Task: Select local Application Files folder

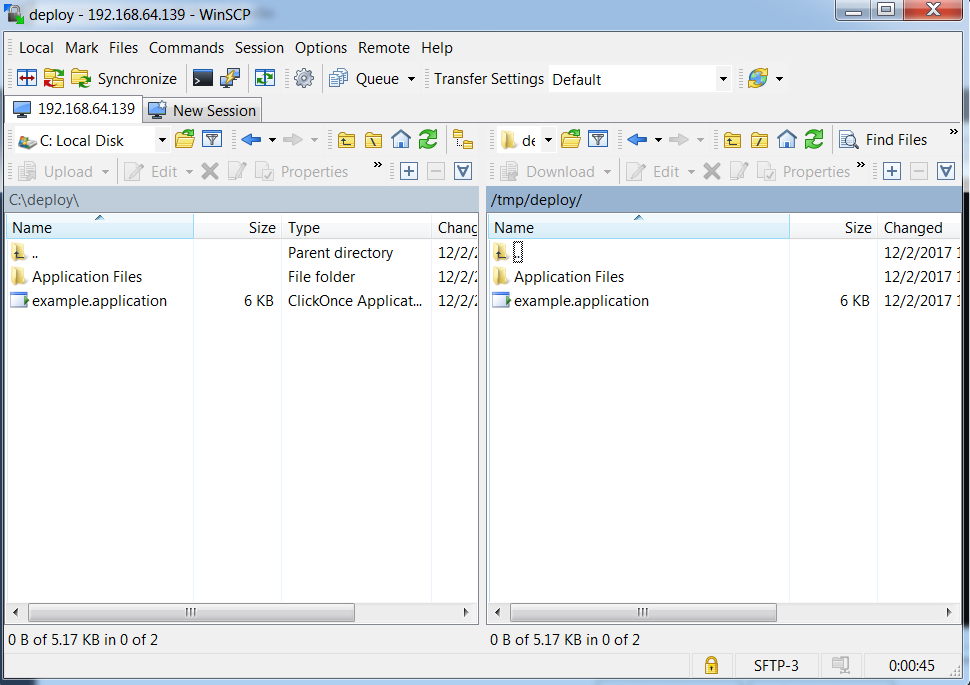Action: click(87, 277)
